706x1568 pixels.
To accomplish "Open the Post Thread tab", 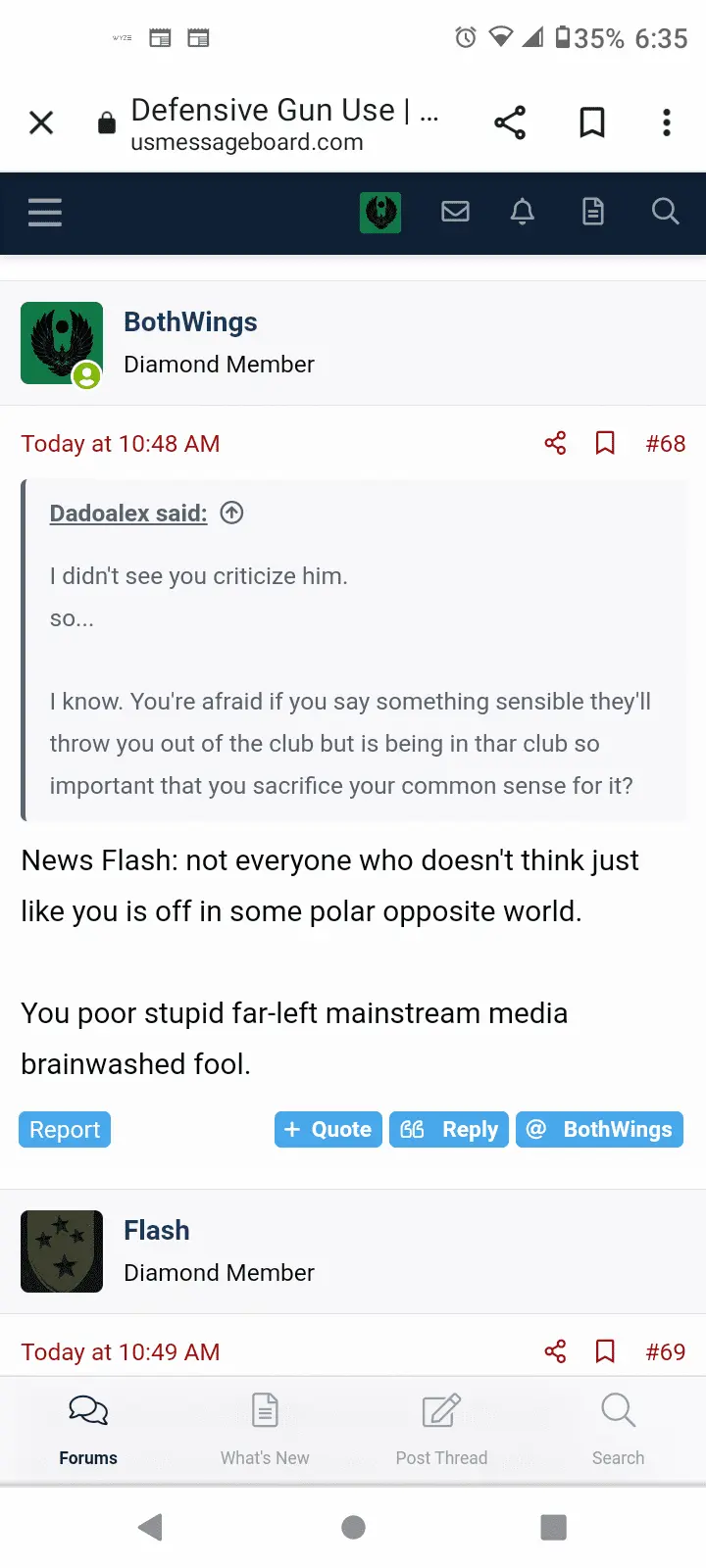I will point(441,1429).
